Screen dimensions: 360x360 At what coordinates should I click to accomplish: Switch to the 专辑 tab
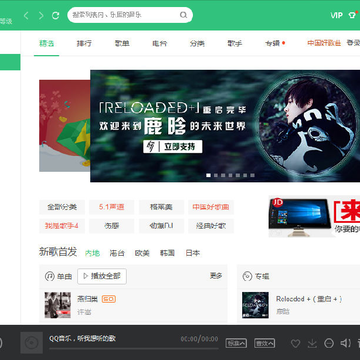pyautogui.click(x=272, y=43)
